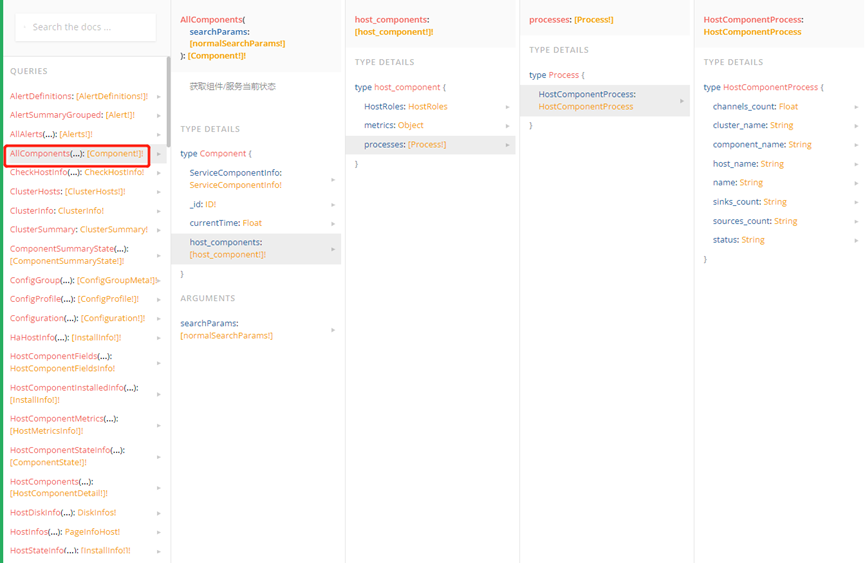Expand arrow next to HostRoles field
Screen dimensions: 865x563
coord(508,107)
